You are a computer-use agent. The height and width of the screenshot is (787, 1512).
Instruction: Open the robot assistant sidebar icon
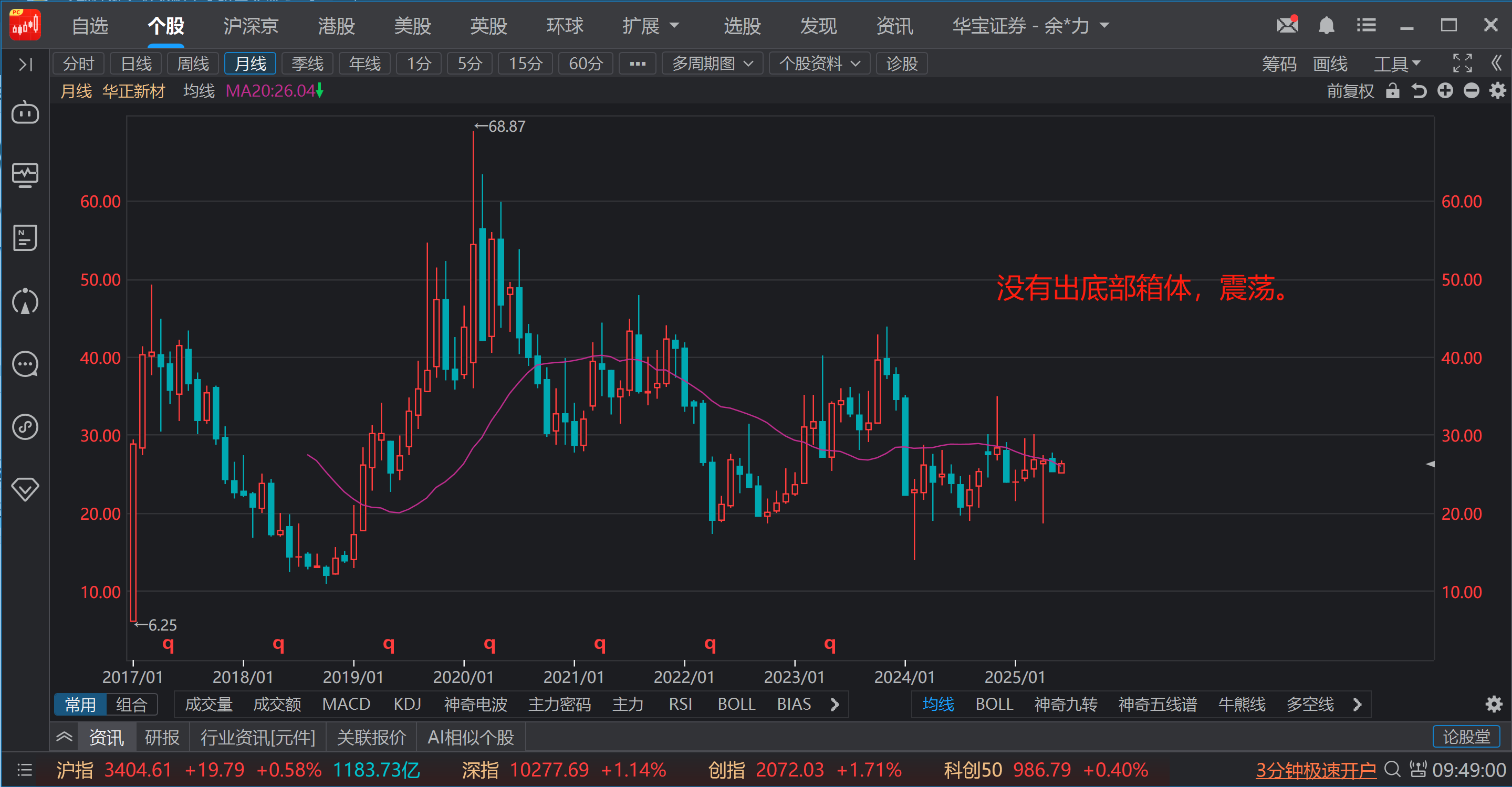coord(25,112)
